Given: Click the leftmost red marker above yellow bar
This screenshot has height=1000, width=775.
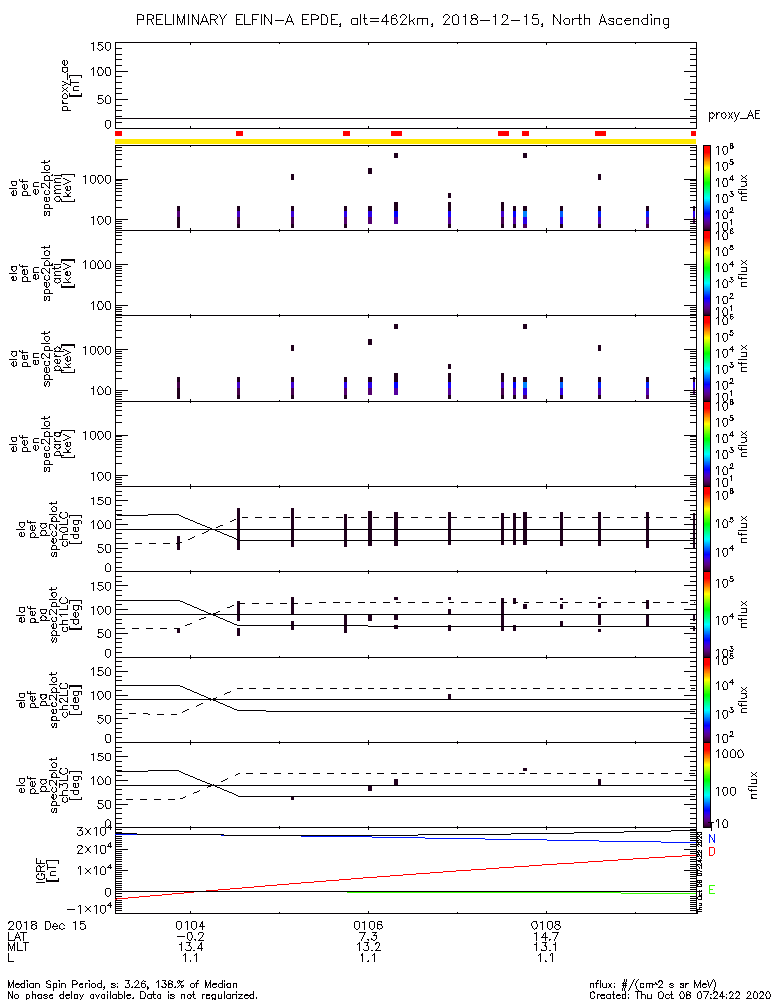Looking at the screenshot, I should coord(118,133).
